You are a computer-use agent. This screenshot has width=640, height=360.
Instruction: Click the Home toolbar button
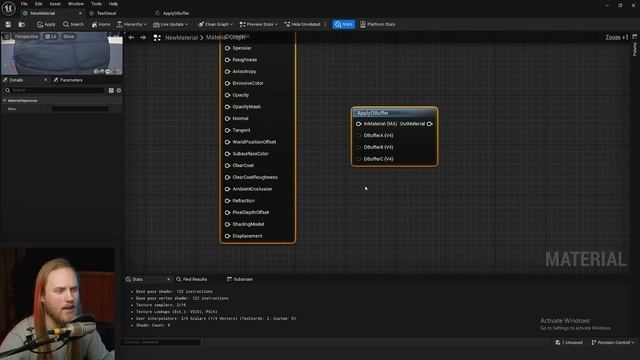click(x=101, y=24)
